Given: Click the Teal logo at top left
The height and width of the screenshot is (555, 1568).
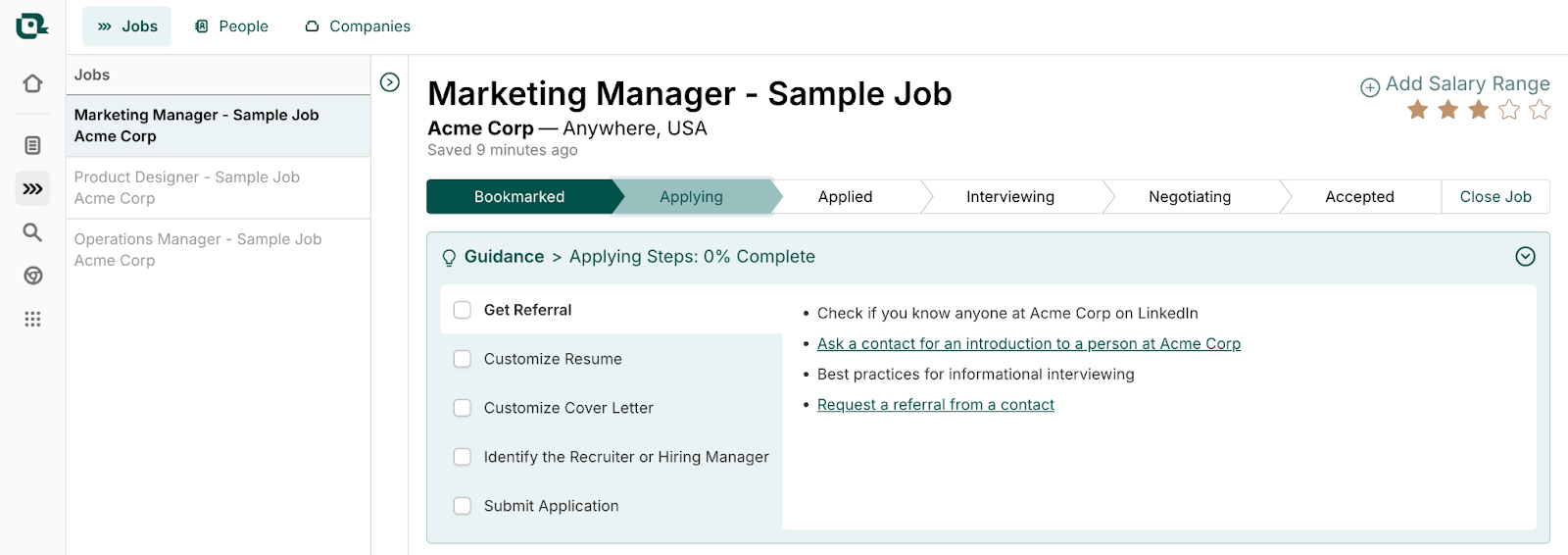Looking at the screenshot, I should click(31, 26).
